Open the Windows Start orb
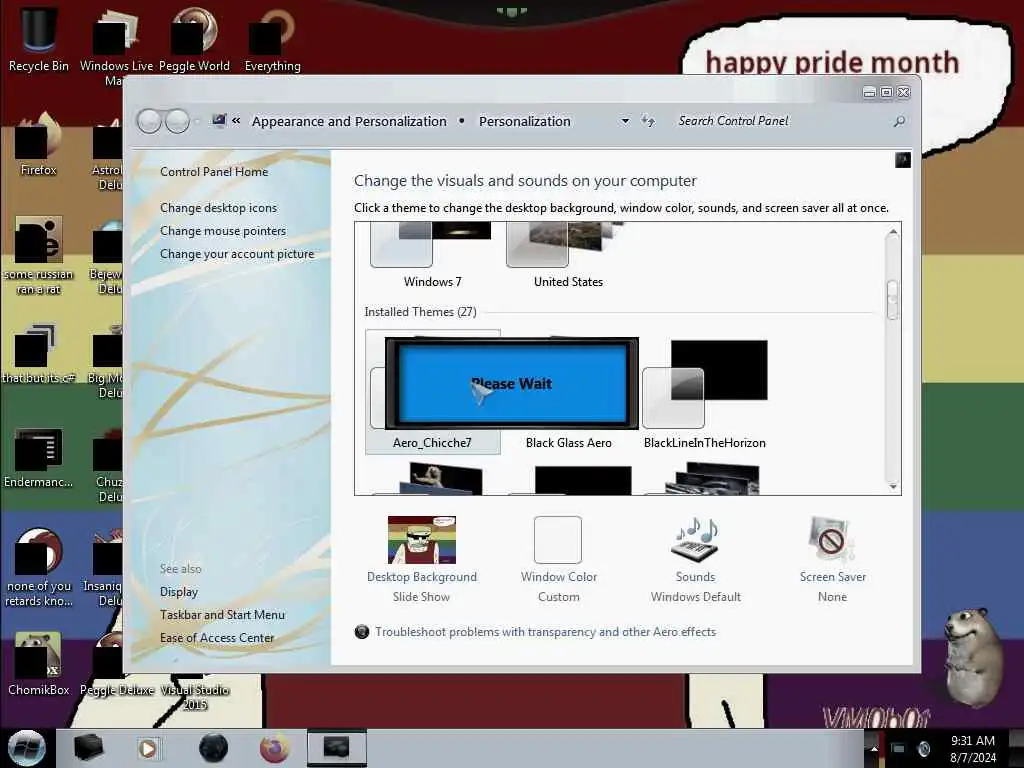This screenshot has width=1024, height=768. (26, 748)
